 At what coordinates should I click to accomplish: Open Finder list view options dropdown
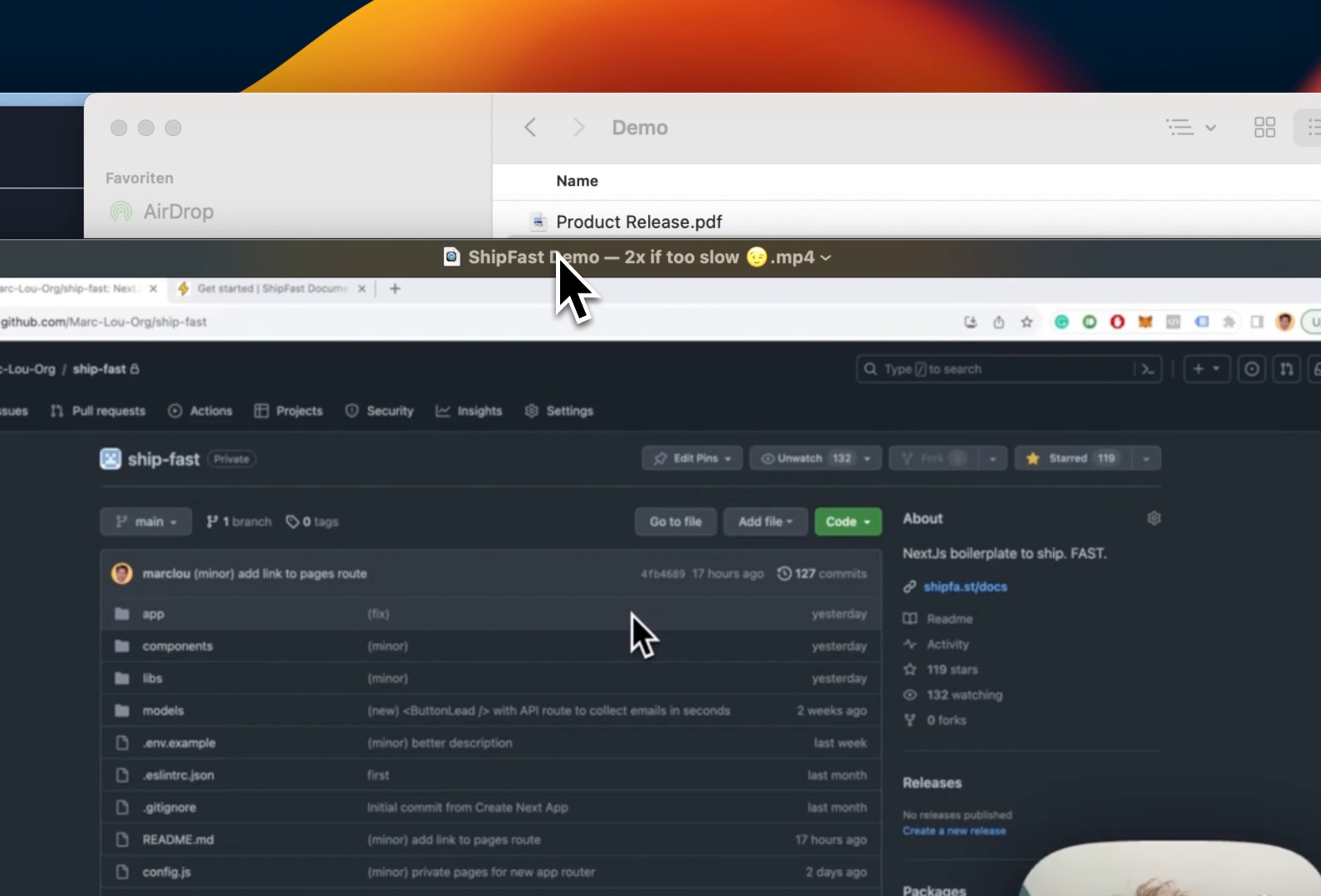pyautogui.click(x=1191, y=128)
